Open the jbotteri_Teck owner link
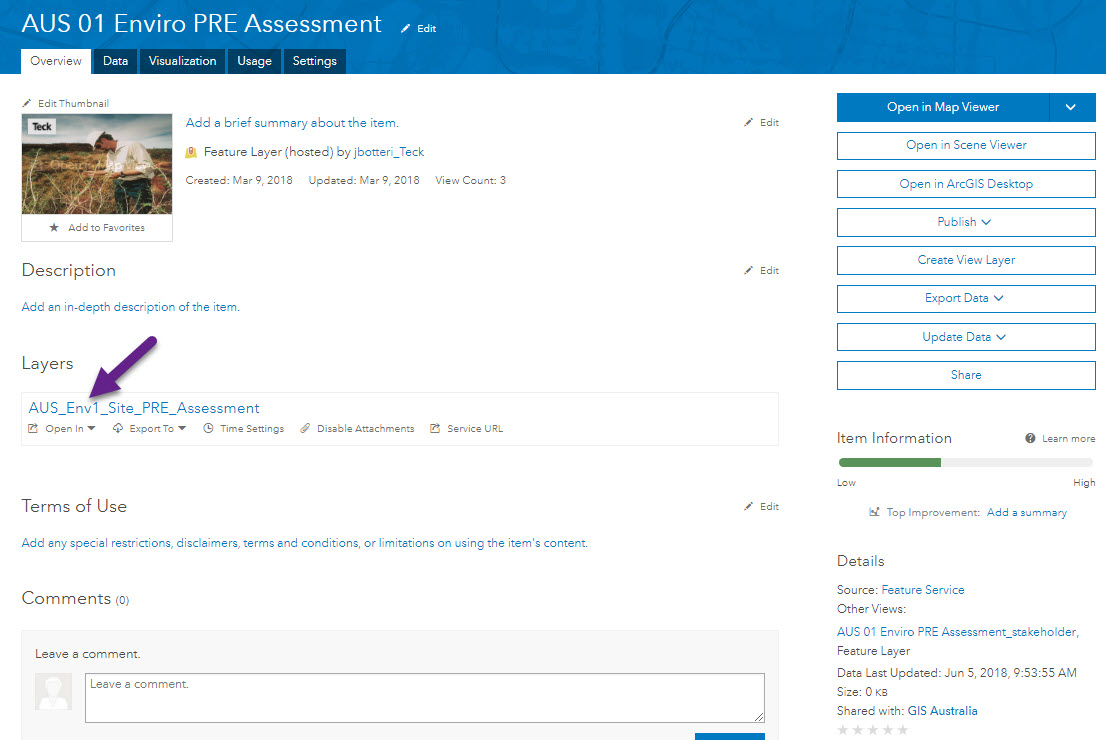 point(389,152)
